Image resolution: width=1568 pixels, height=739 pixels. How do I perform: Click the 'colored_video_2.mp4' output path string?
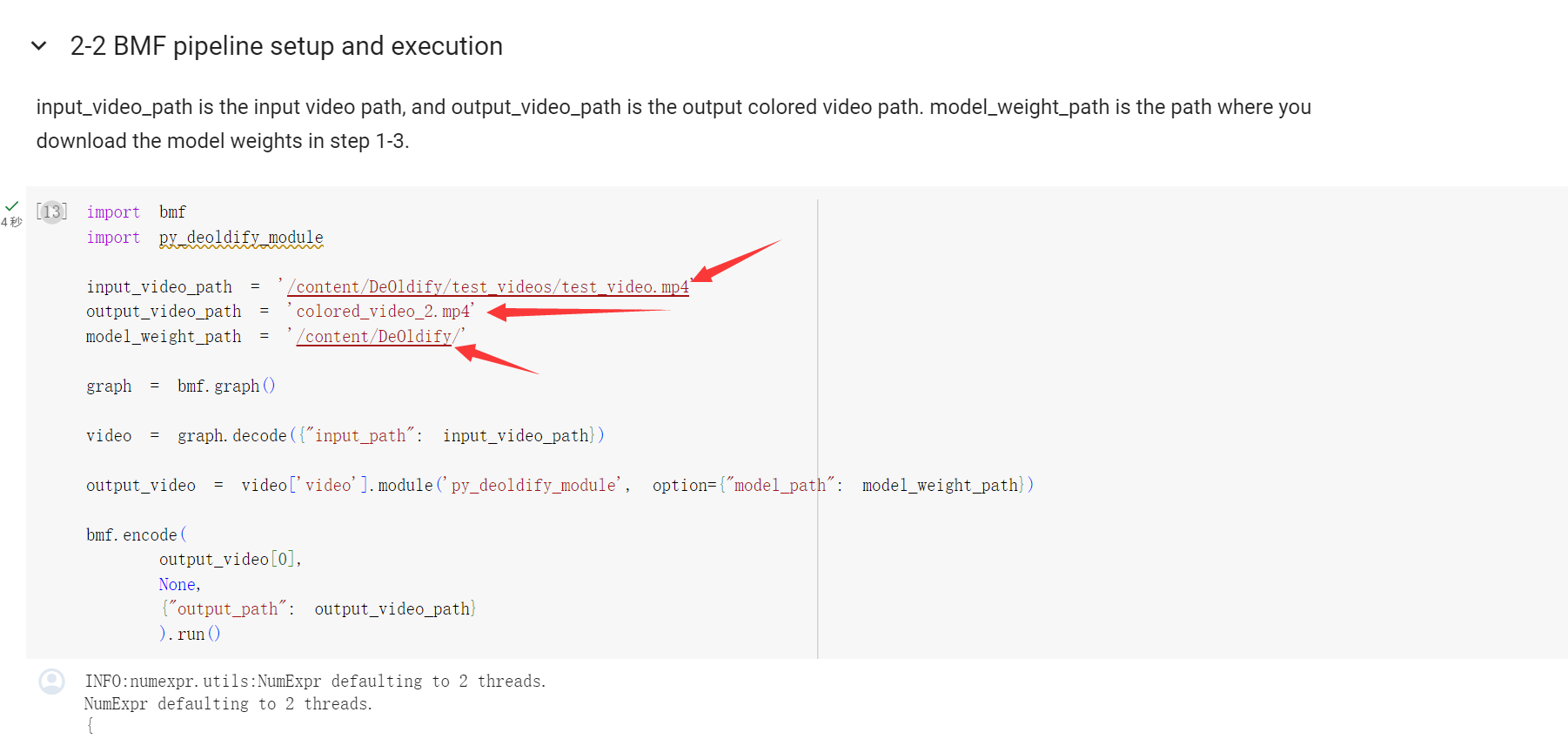point(383,312)
